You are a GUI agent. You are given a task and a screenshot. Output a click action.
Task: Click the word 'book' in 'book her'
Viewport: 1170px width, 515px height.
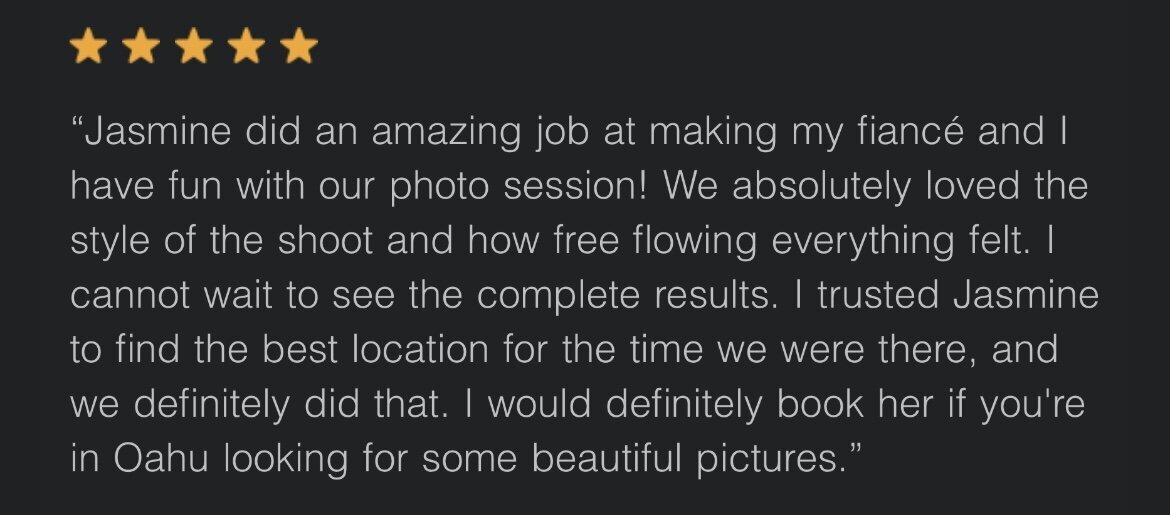pos(820,404)
